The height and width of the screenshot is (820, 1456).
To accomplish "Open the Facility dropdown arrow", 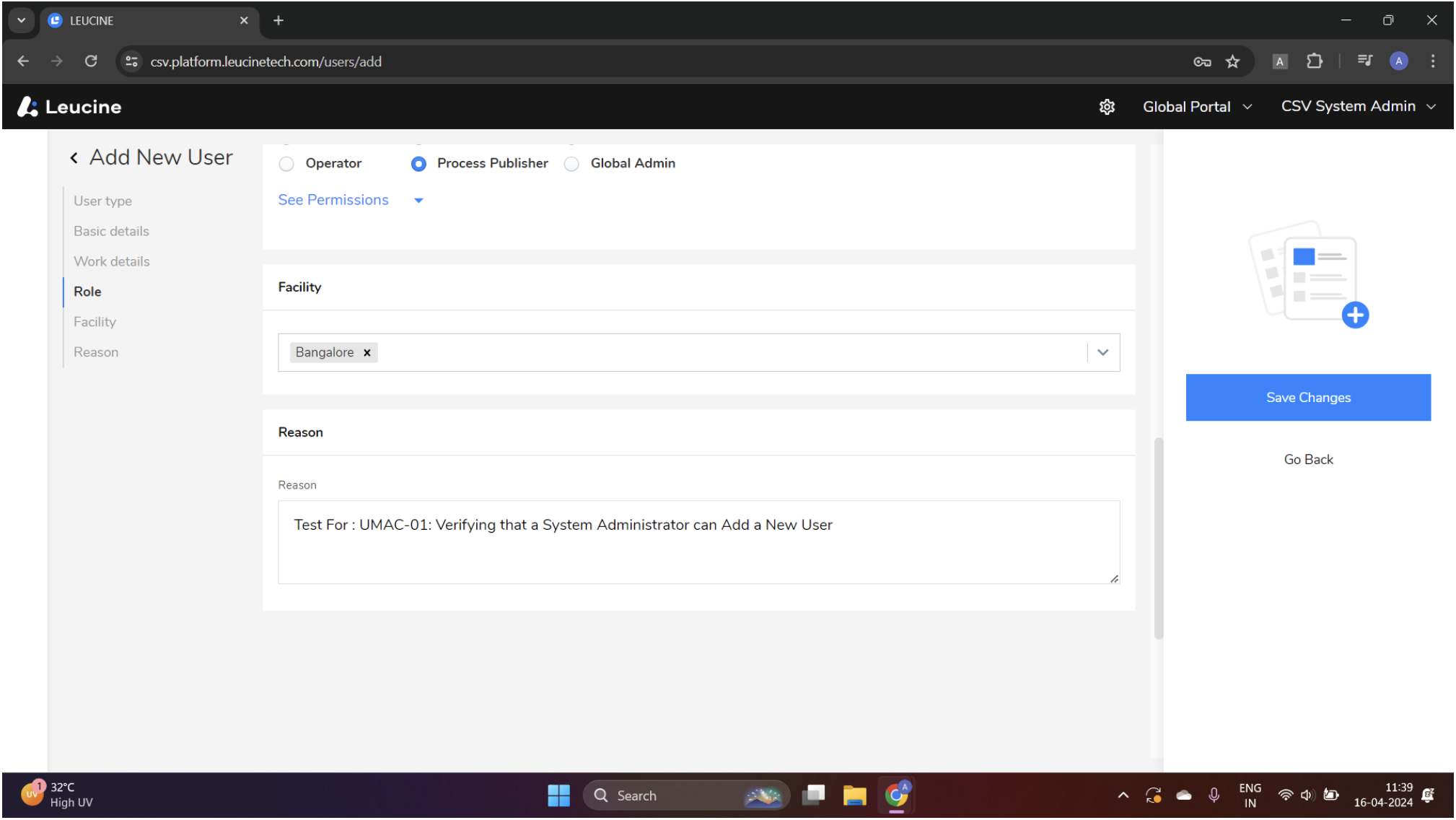I will (1102, 352).
